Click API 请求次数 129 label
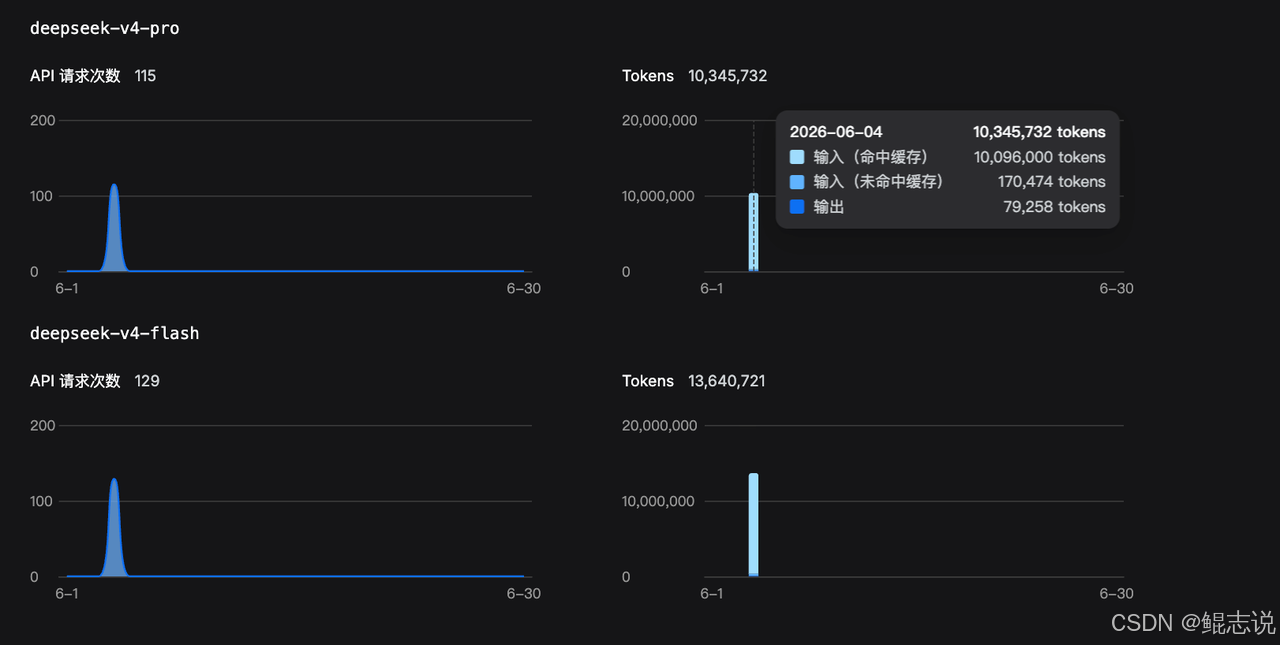Viewport: 1280px width, 645px height. (x=95, y=381)
